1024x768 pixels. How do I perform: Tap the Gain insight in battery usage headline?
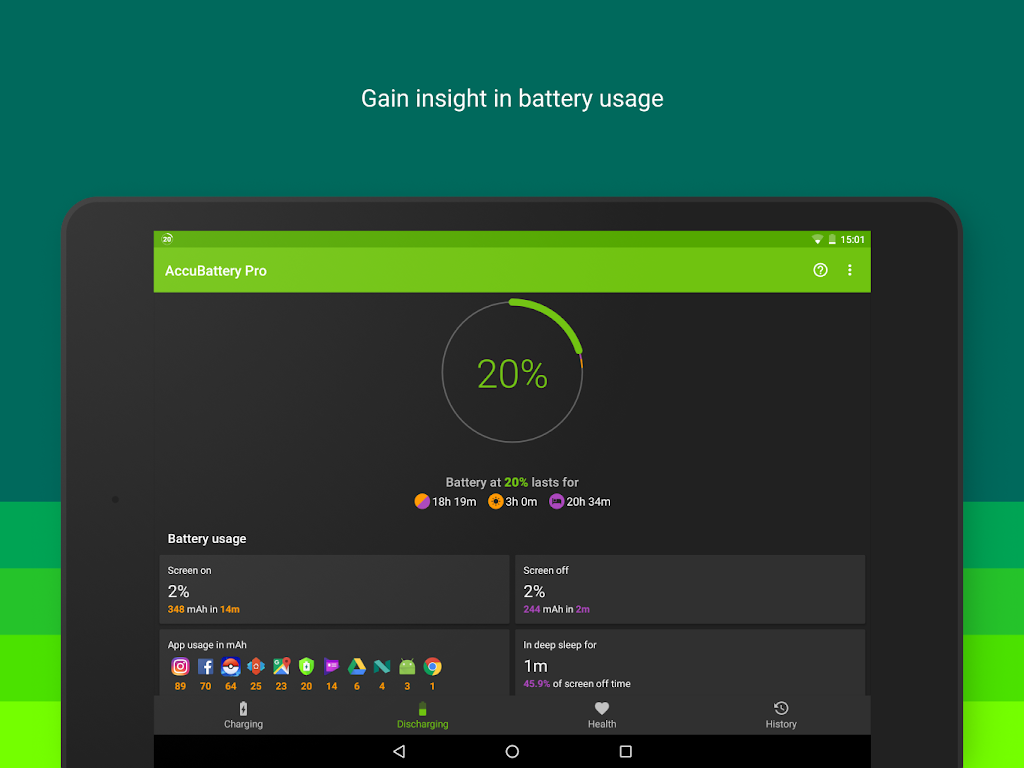[512, 99]
